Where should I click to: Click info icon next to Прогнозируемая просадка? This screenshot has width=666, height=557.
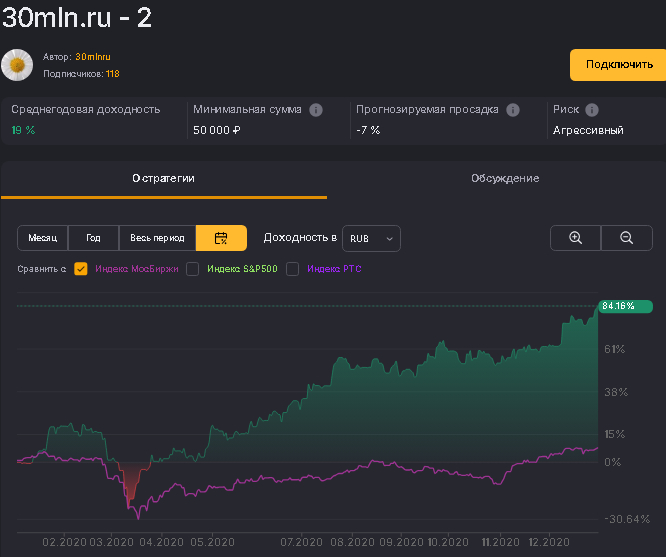[513, 110]
